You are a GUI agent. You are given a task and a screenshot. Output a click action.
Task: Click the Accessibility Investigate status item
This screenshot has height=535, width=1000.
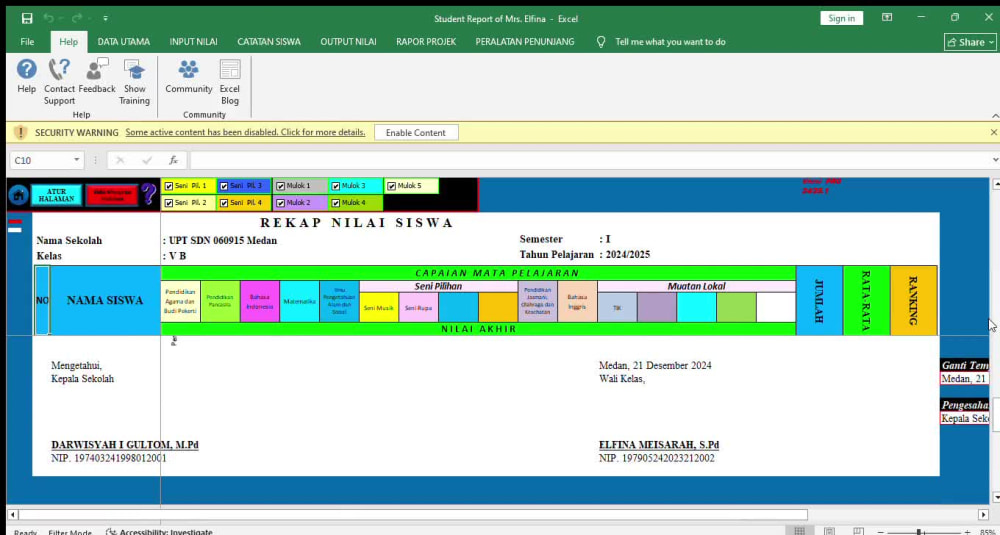[x=159, y=532]
